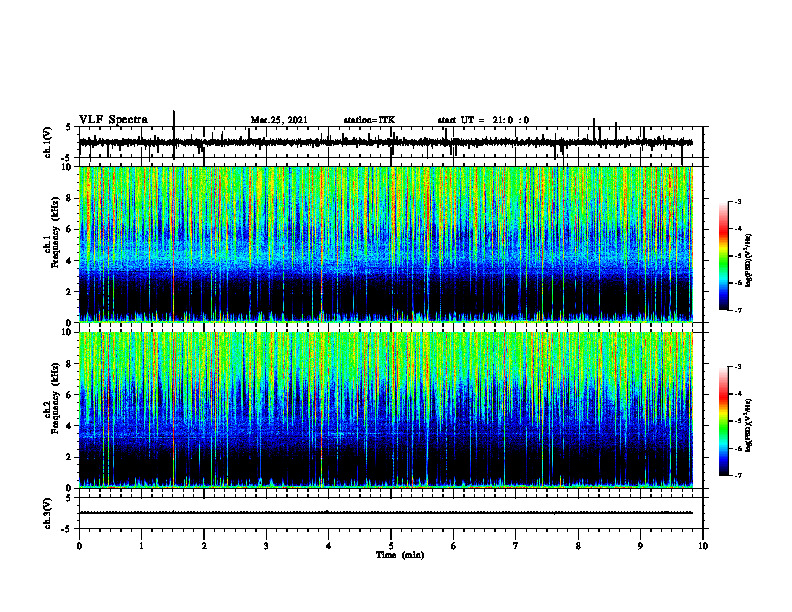Click time-axis tick label "7" minutes
792x612 pixels.
pos(516,546)
